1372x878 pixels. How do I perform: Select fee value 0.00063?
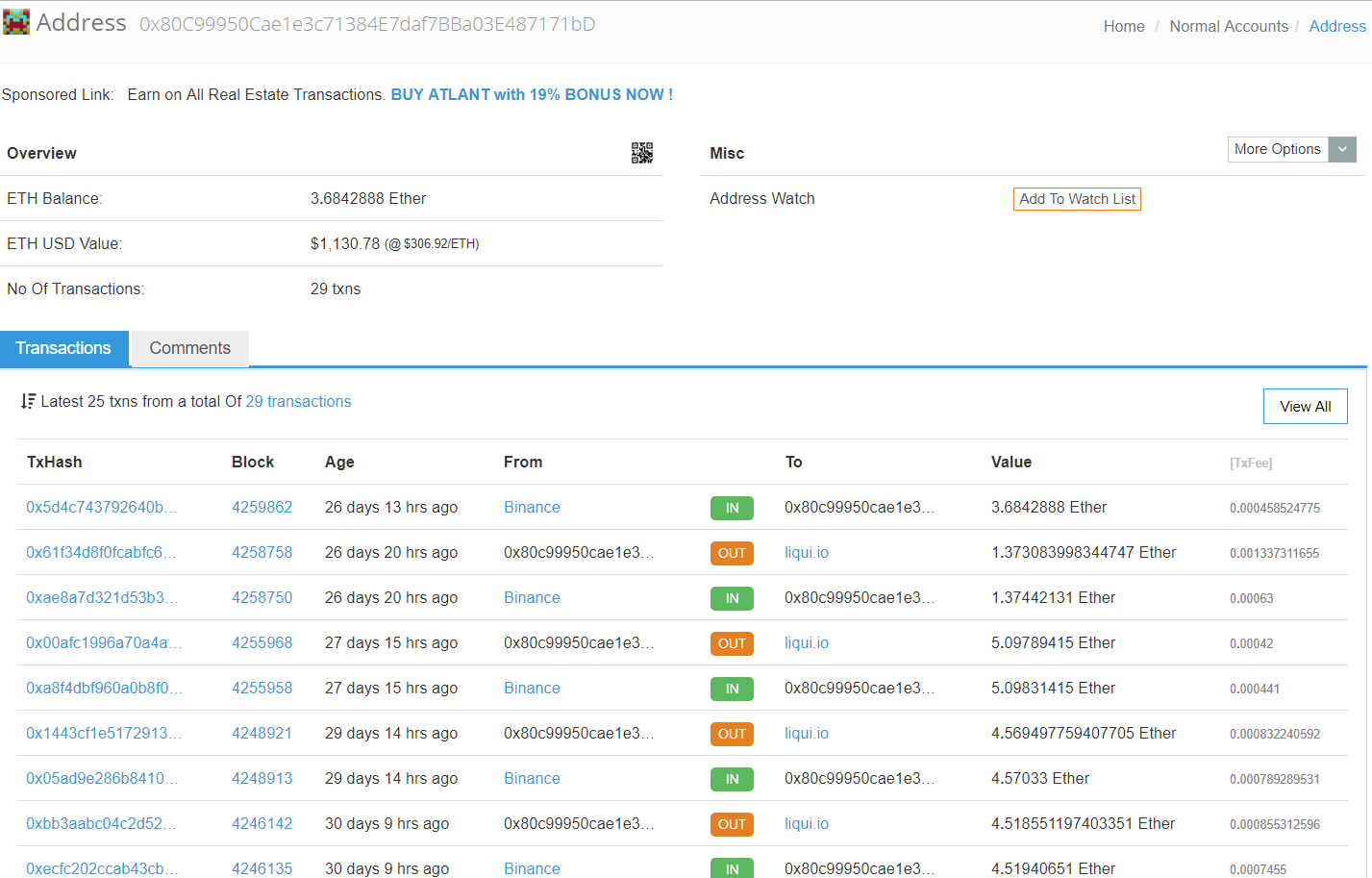click(x=1251, y=598)
